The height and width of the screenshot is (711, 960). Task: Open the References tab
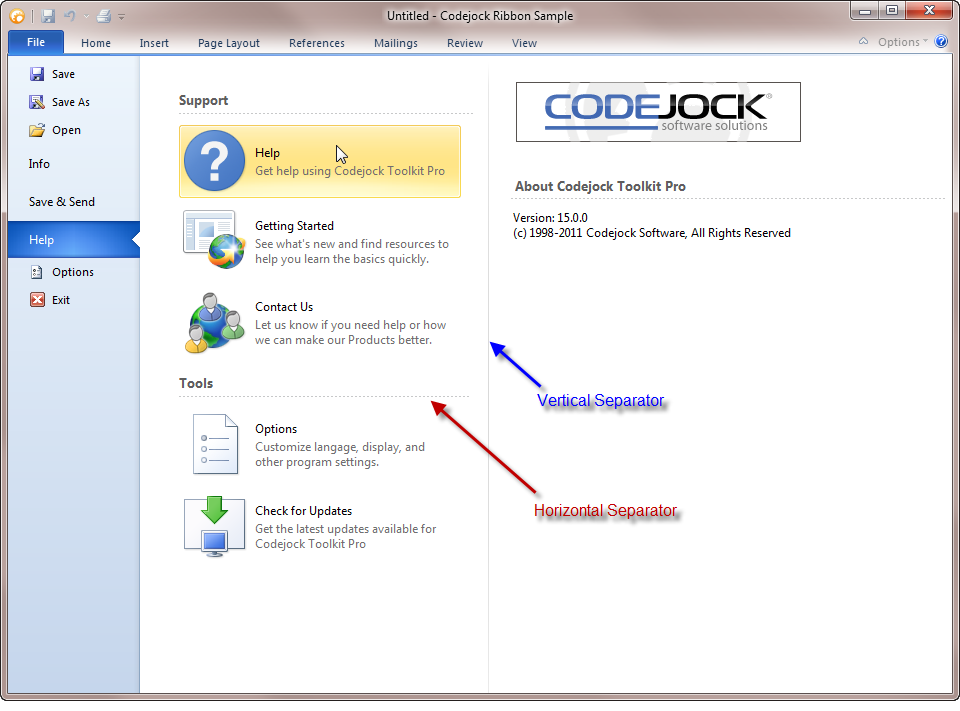point(317,43)
